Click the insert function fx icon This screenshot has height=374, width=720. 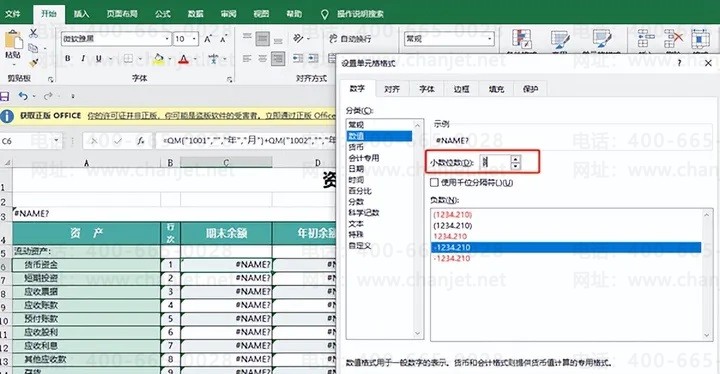coord(141,141)
